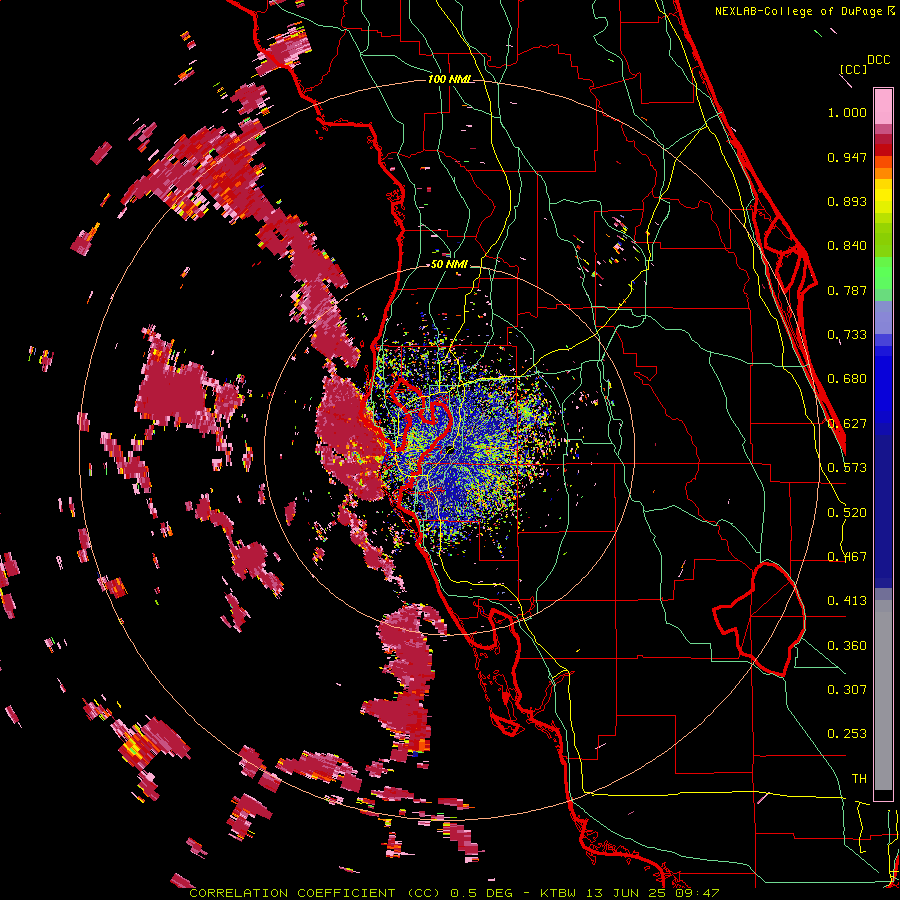Viewport: 900px width, 900px height.
Task: Click the 09:47 timestamp text
Action: click(697, 893)
